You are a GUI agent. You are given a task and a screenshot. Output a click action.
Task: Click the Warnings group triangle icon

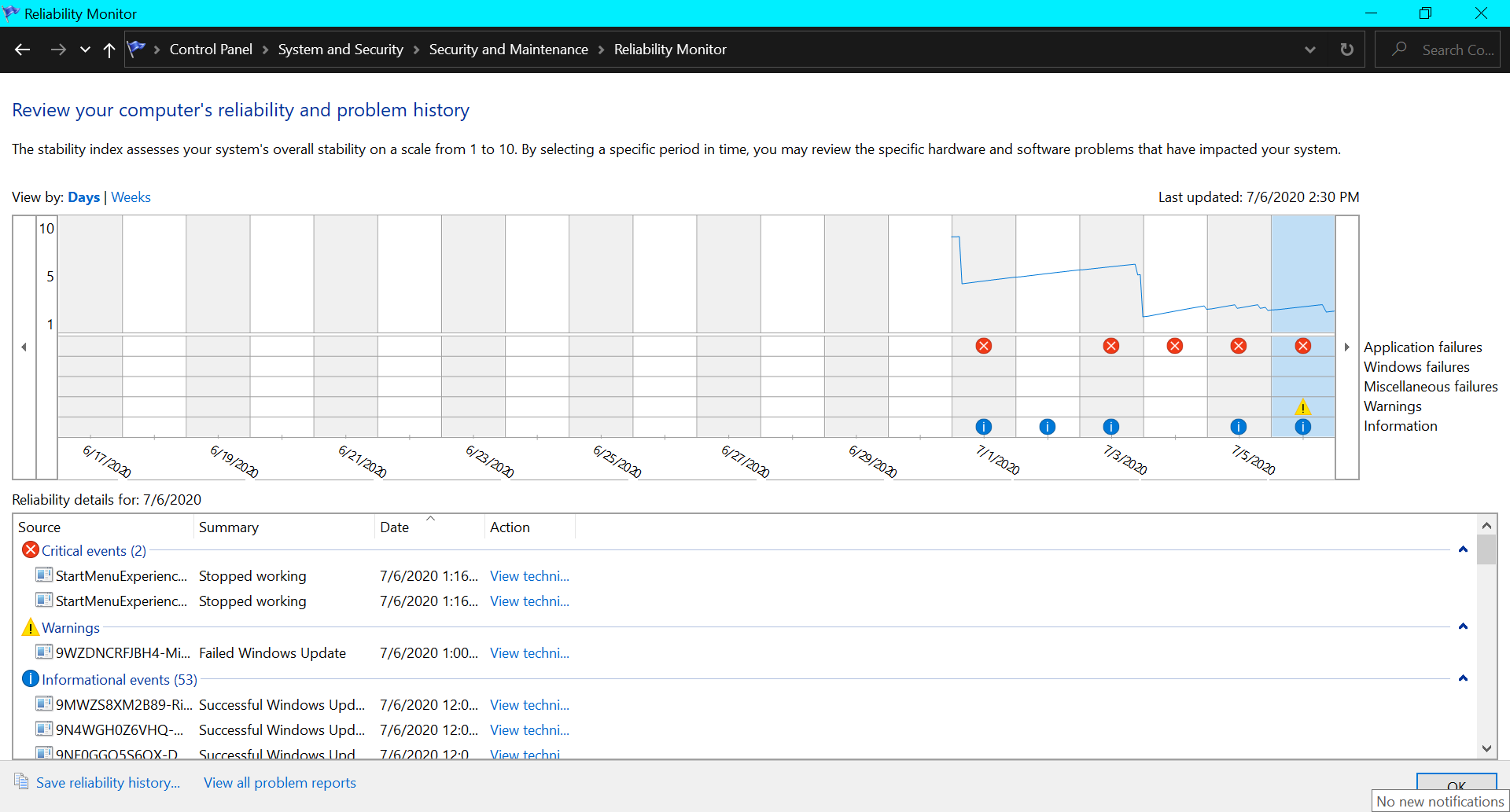pyautogui.click(x=31, y=627)
